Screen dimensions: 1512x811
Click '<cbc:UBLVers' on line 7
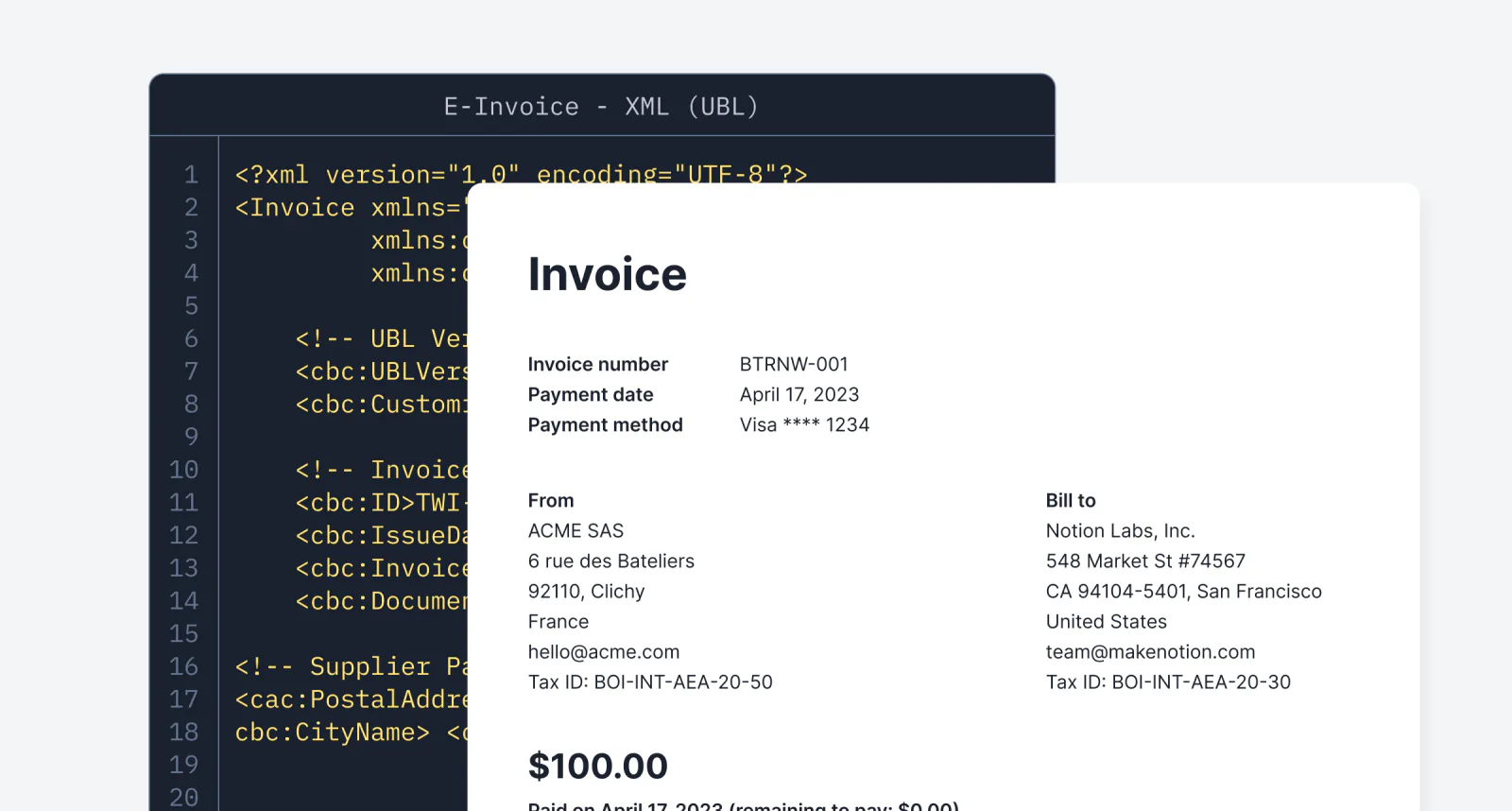[x=381, y=371]
